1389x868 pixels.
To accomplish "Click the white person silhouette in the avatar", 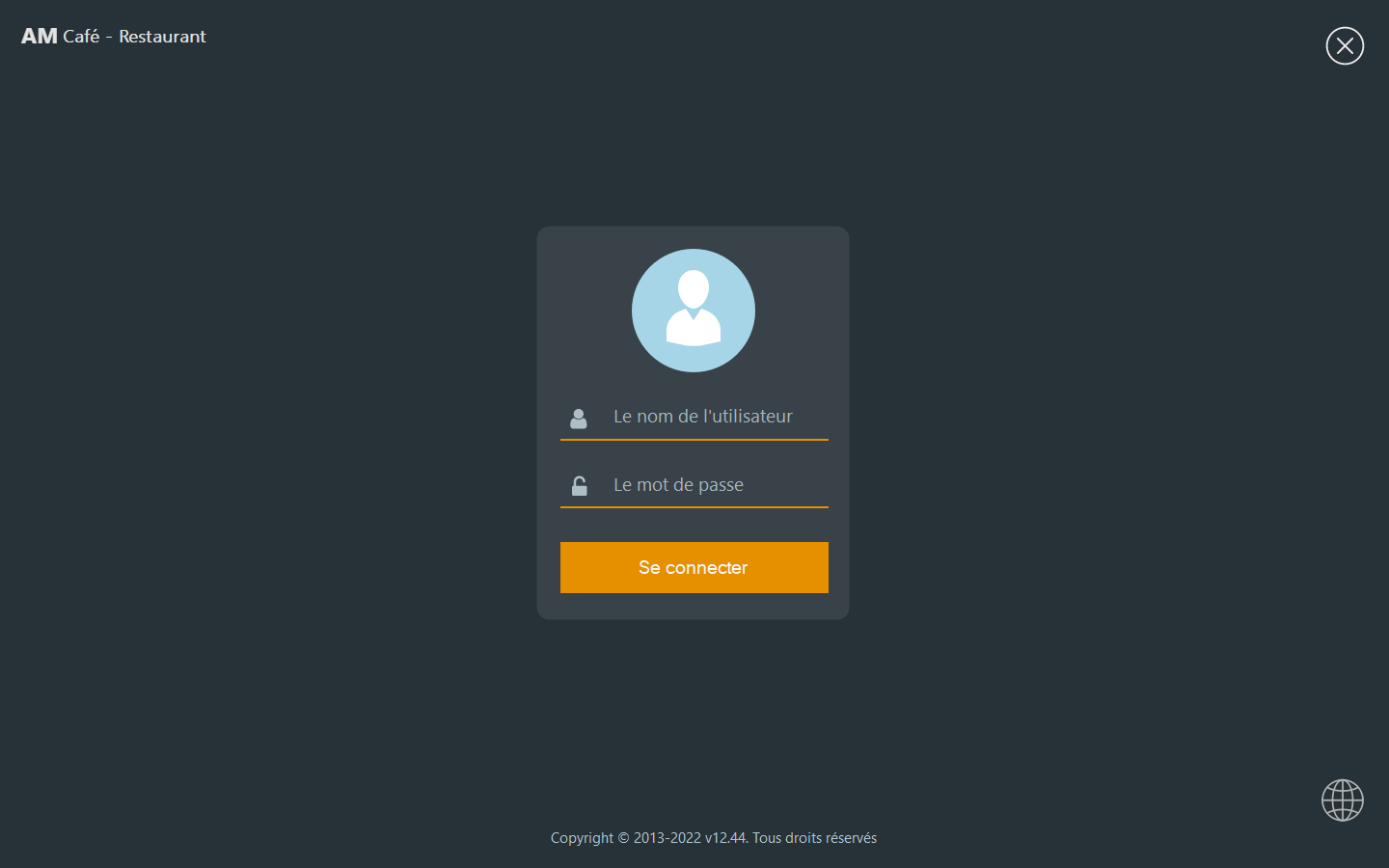I will coord(694,309).
